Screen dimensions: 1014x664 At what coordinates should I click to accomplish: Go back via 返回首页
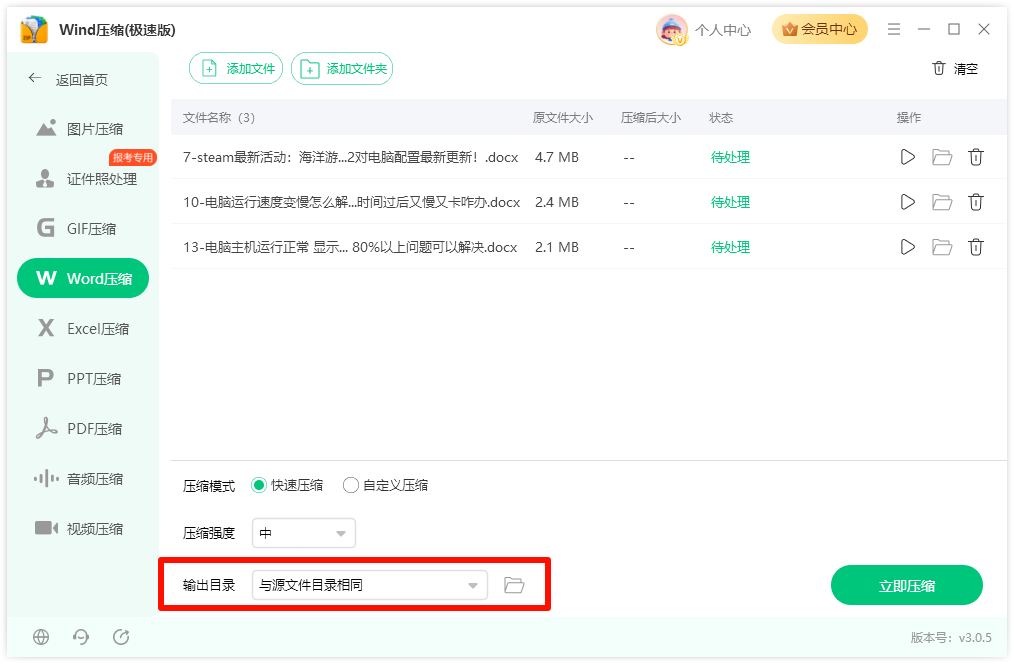click(x=68, y=80)
